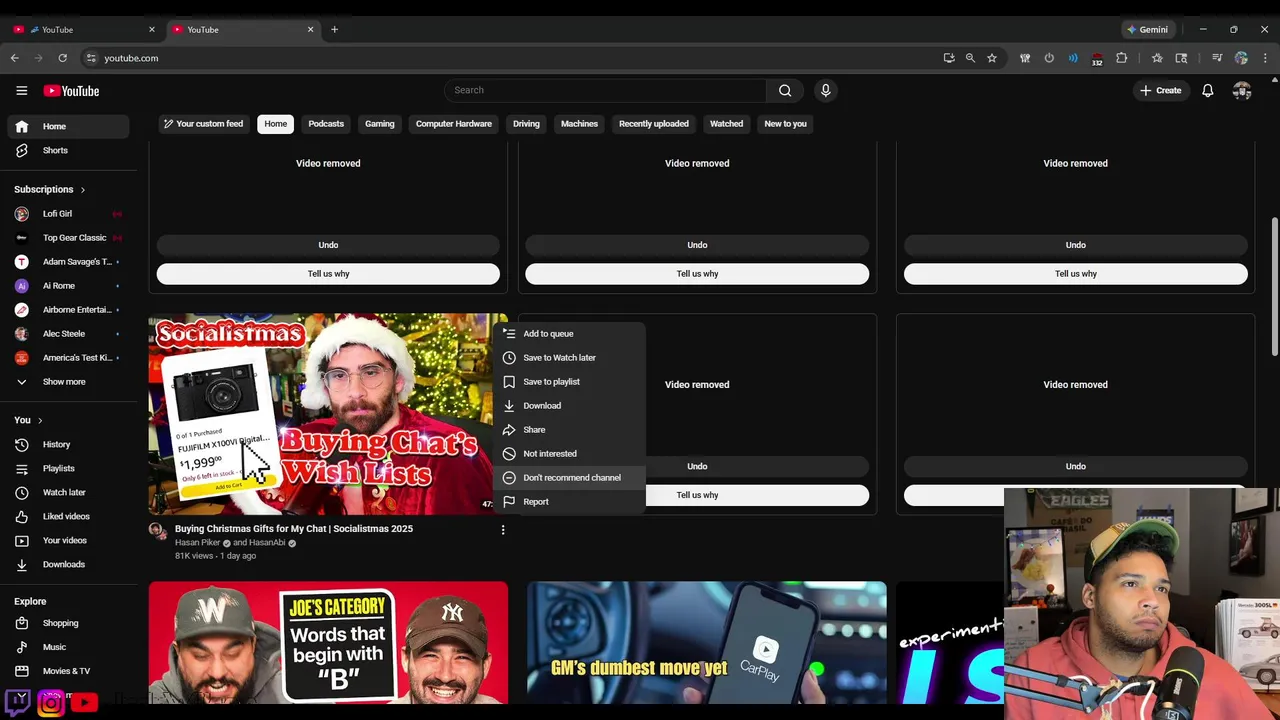Select Not interested option
The width and height of the screenshot is (1280, 720).
point(569,454)
